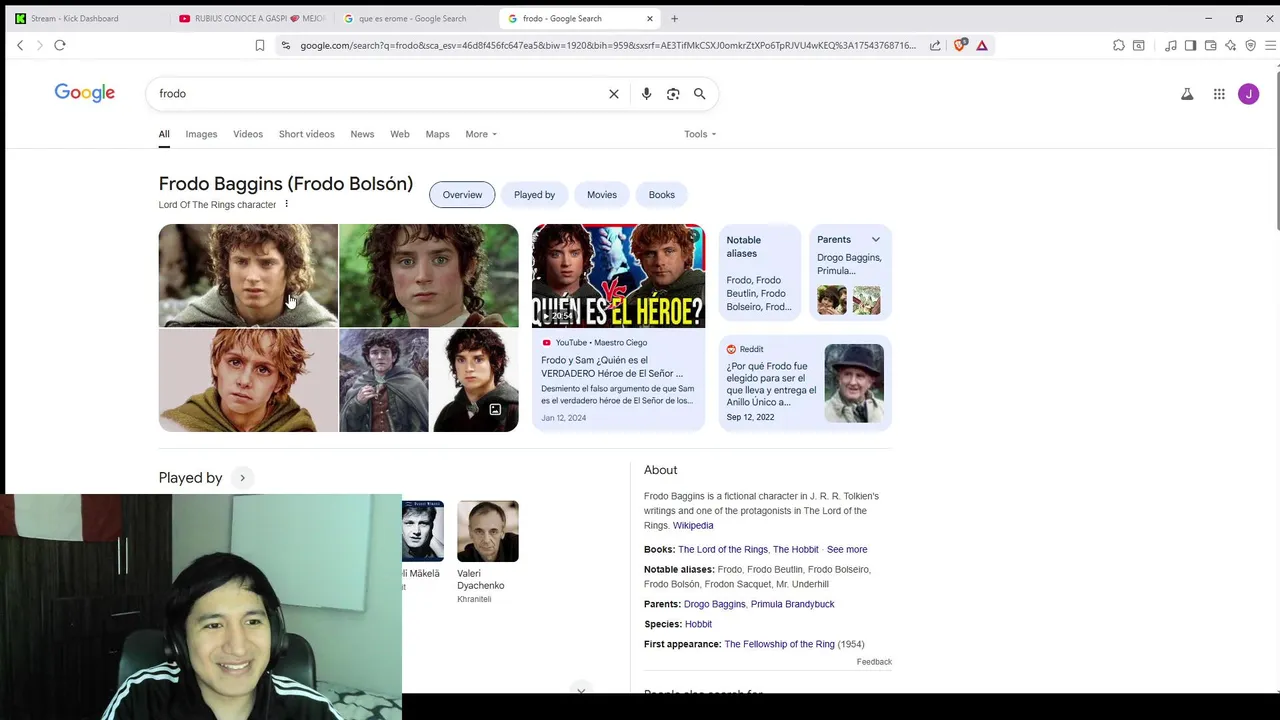Open the site settings icon in address bar
1280x720 pixels.
coord(286,45)
